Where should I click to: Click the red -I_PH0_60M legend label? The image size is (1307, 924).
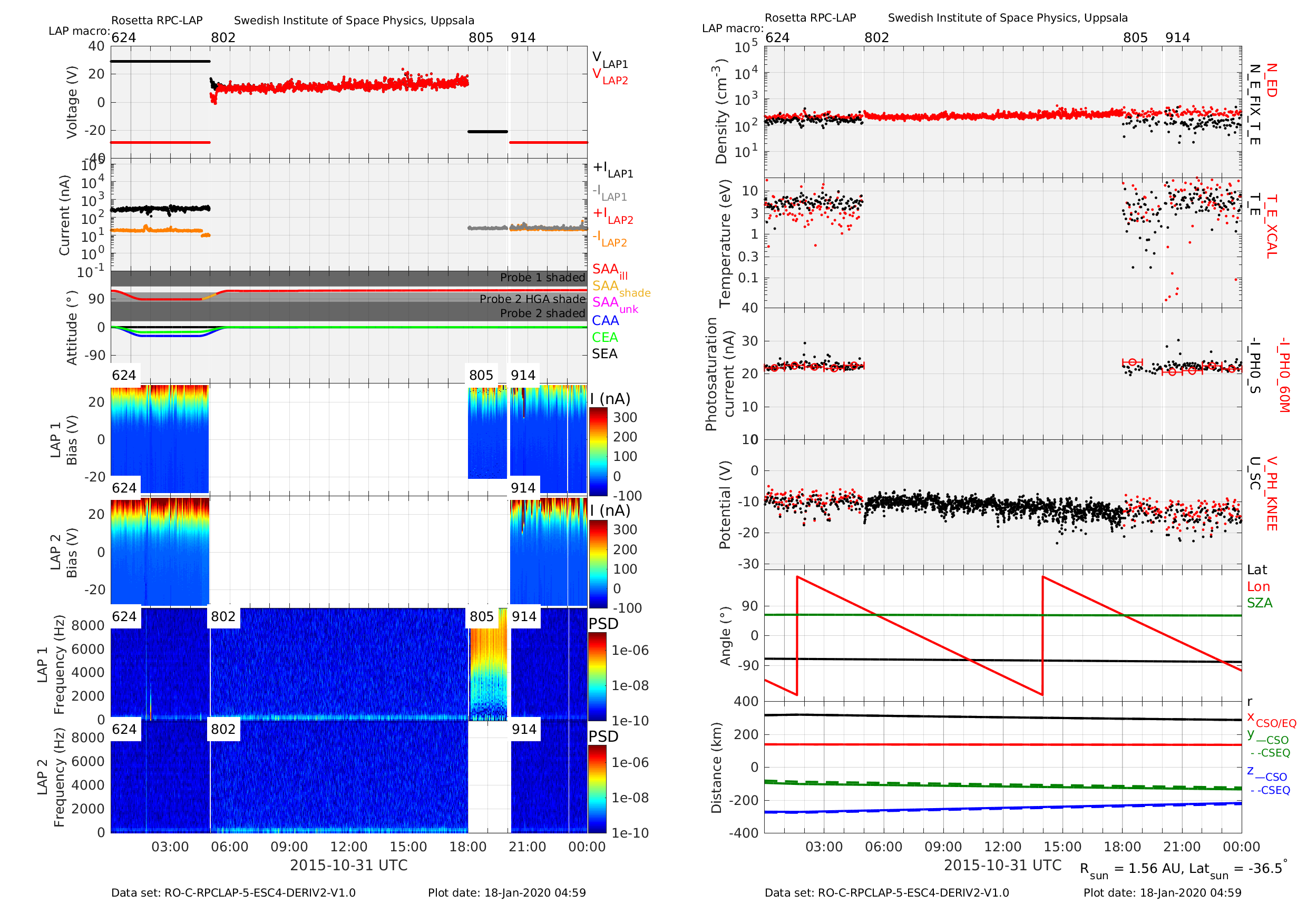pyautogui.click(x=1284, y=375)
